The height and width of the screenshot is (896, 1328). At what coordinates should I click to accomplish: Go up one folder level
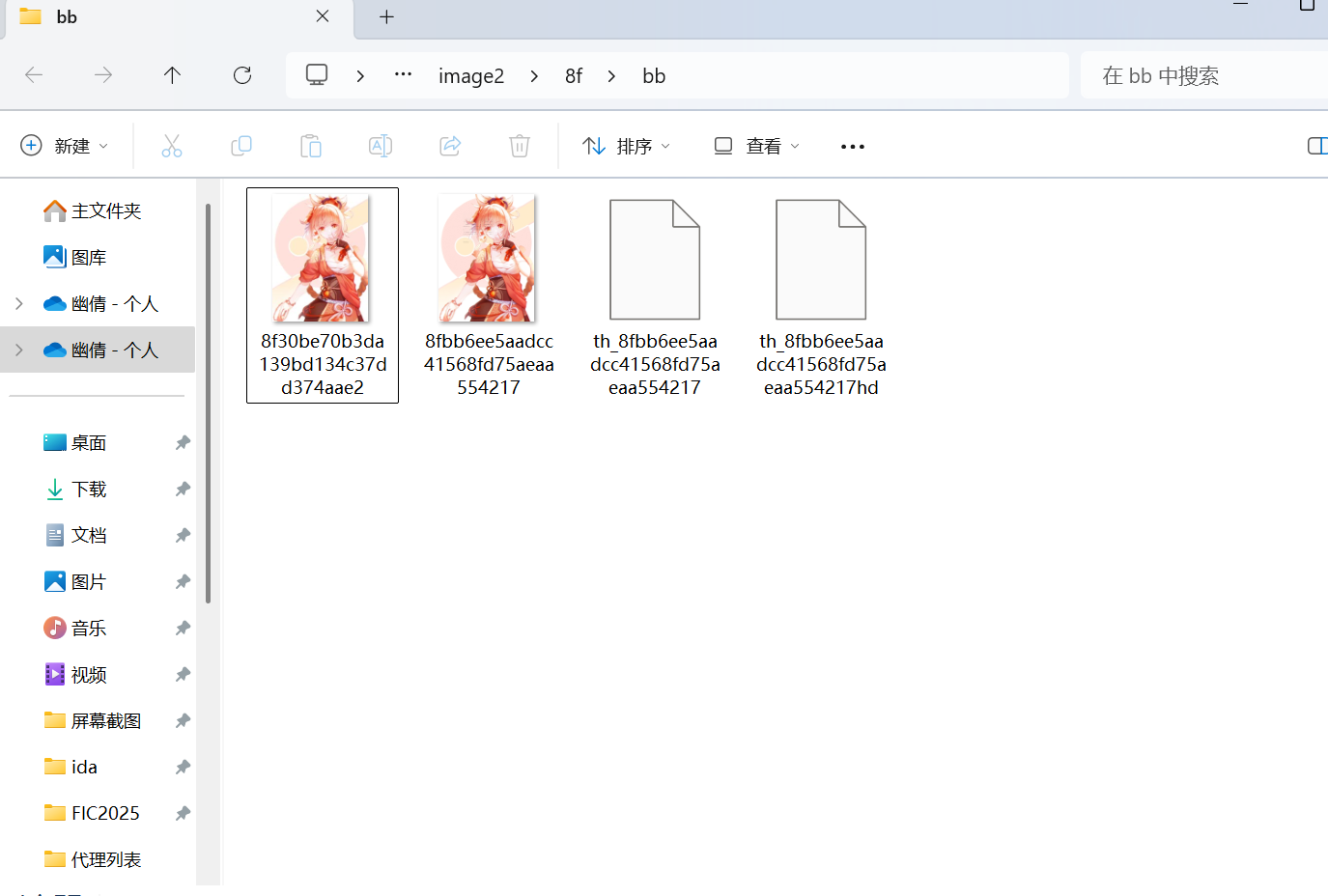click(172, 75)
